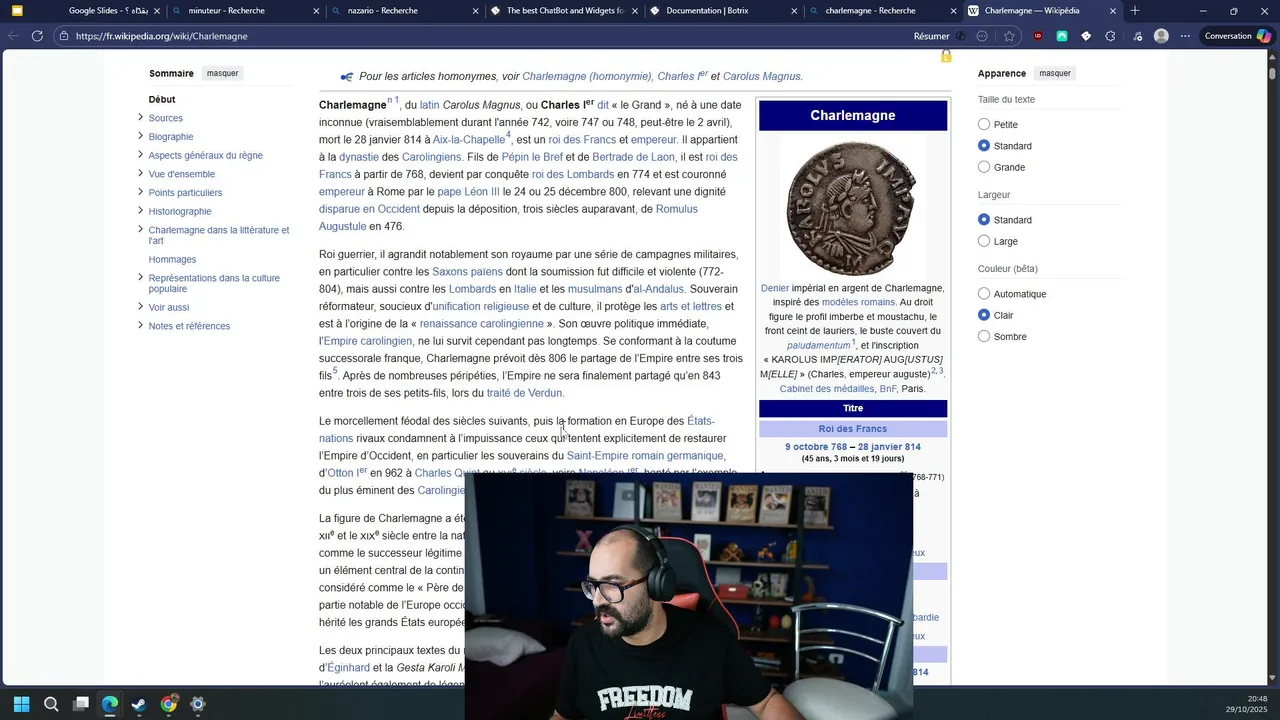The image size is (1280, 720).
Task: Click Hommages in the Sommaire
Action: [x=172, y=259]
